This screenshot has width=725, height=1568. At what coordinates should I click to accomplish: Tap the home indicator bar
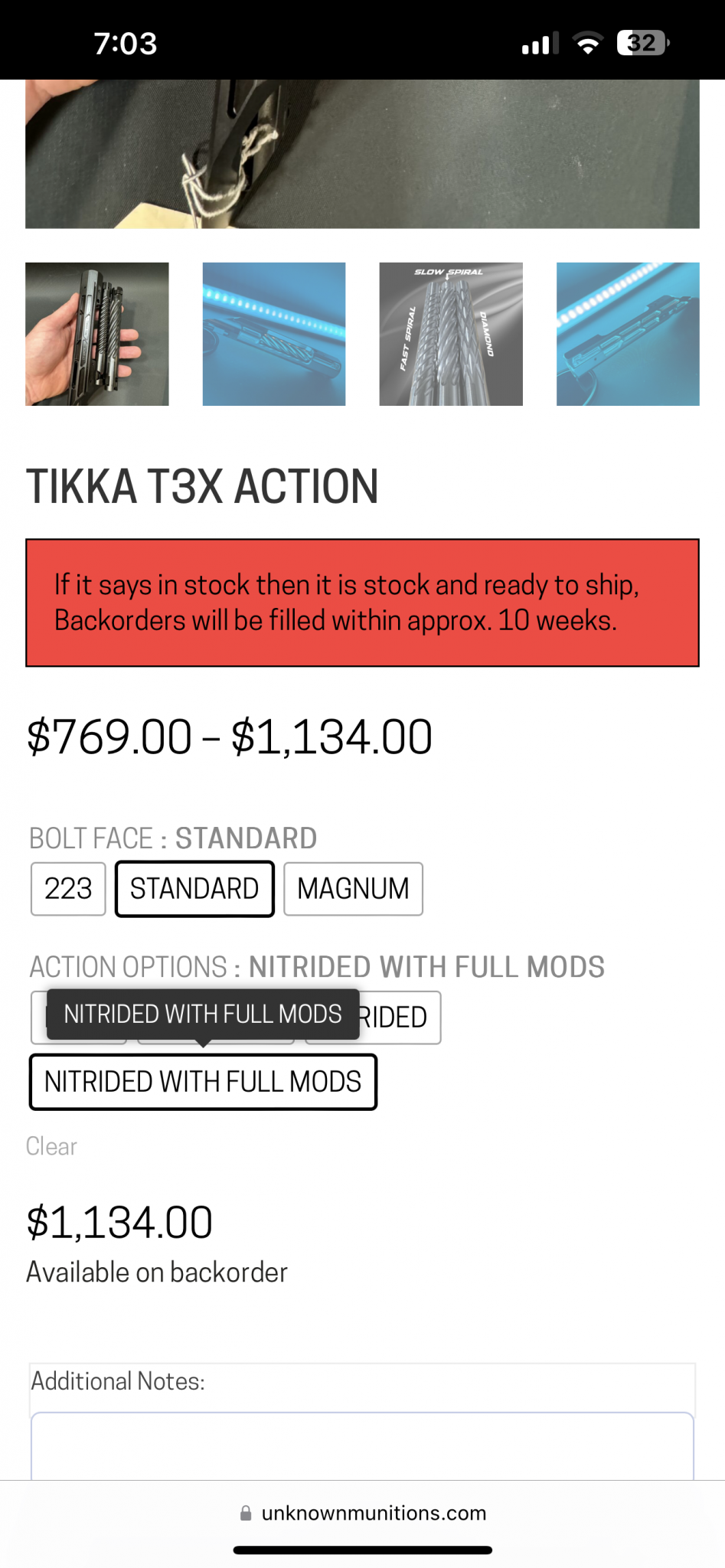click(362, 1550)
